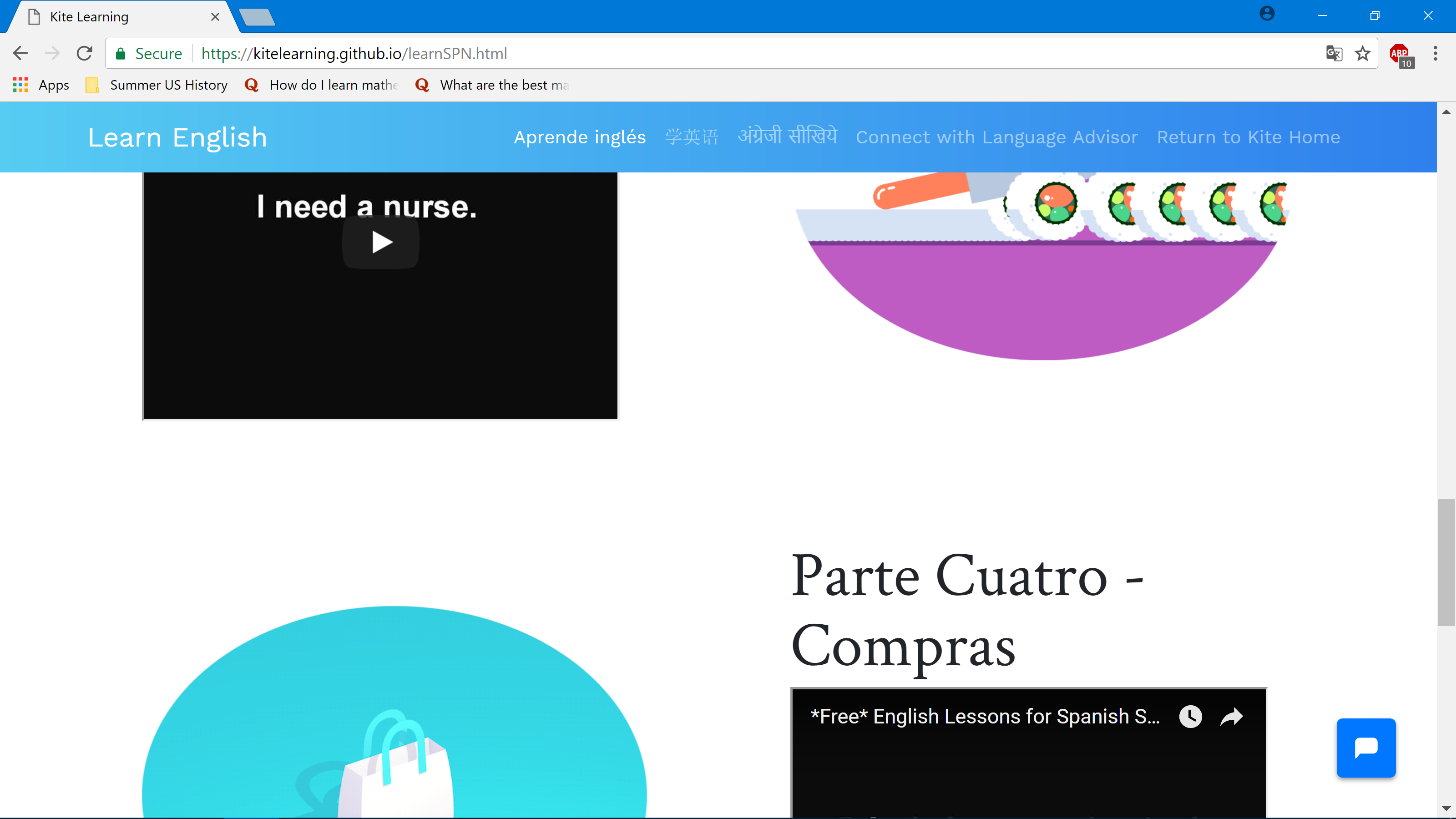The width and height of the screenshot is (1456, 819).
Task: Click Connect with Language Advisor
Action: pos(996,137)
